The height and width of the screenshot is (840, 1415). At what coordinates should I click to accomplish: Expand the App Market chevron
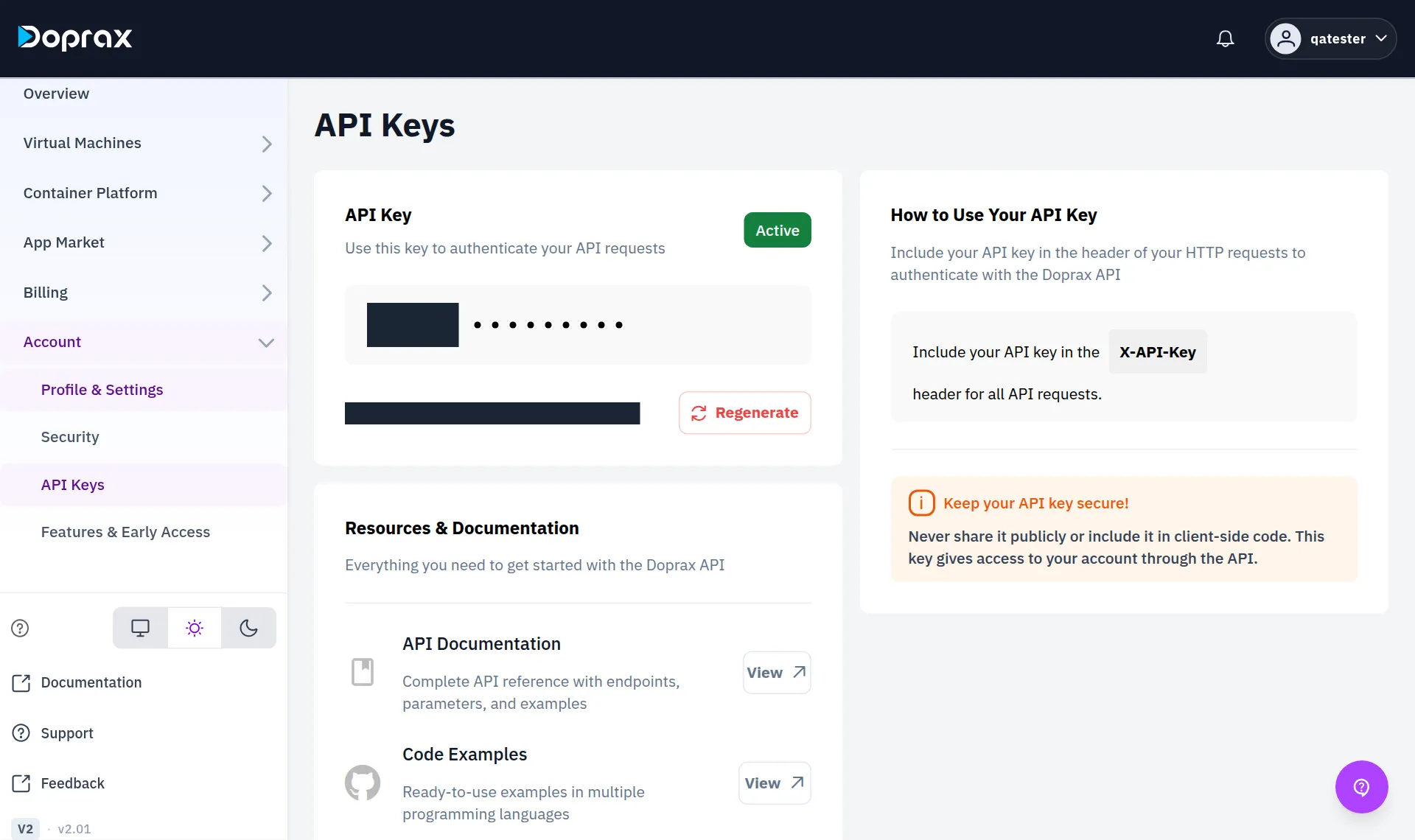(x=267, y=243)
